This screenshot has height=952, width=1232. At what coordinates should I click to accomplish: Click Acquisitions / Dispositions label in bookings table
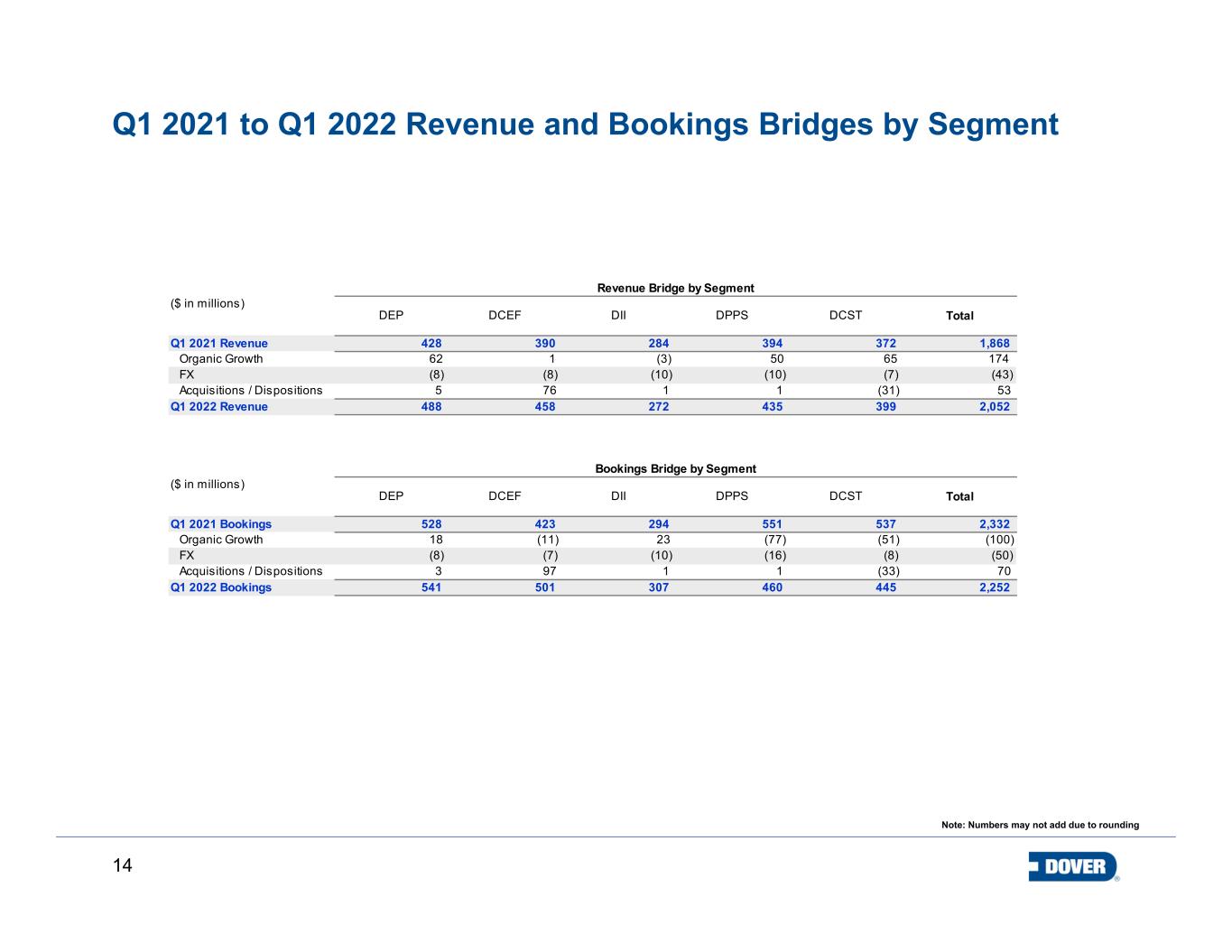251,571
